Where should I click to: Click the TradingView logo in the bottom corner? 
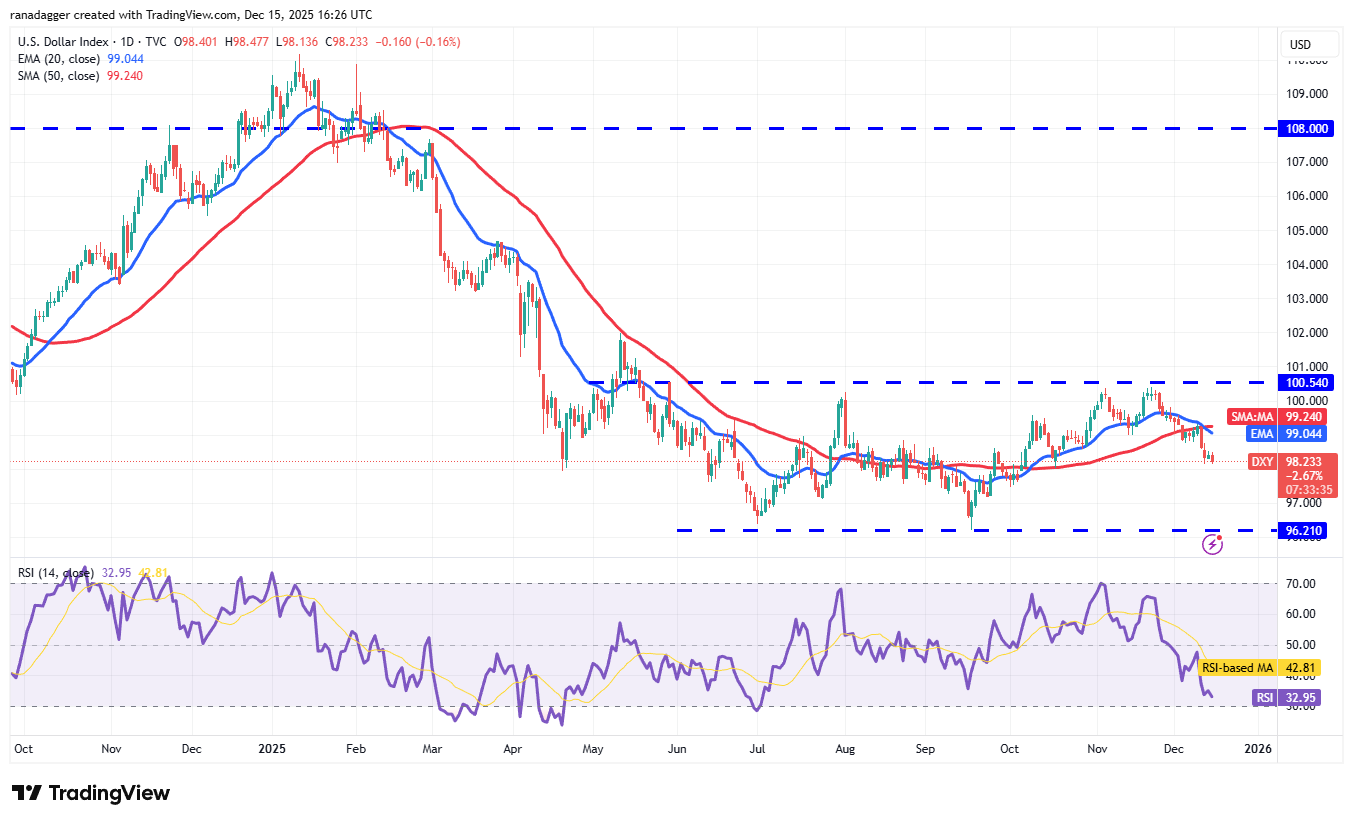(x=90, y=793)
